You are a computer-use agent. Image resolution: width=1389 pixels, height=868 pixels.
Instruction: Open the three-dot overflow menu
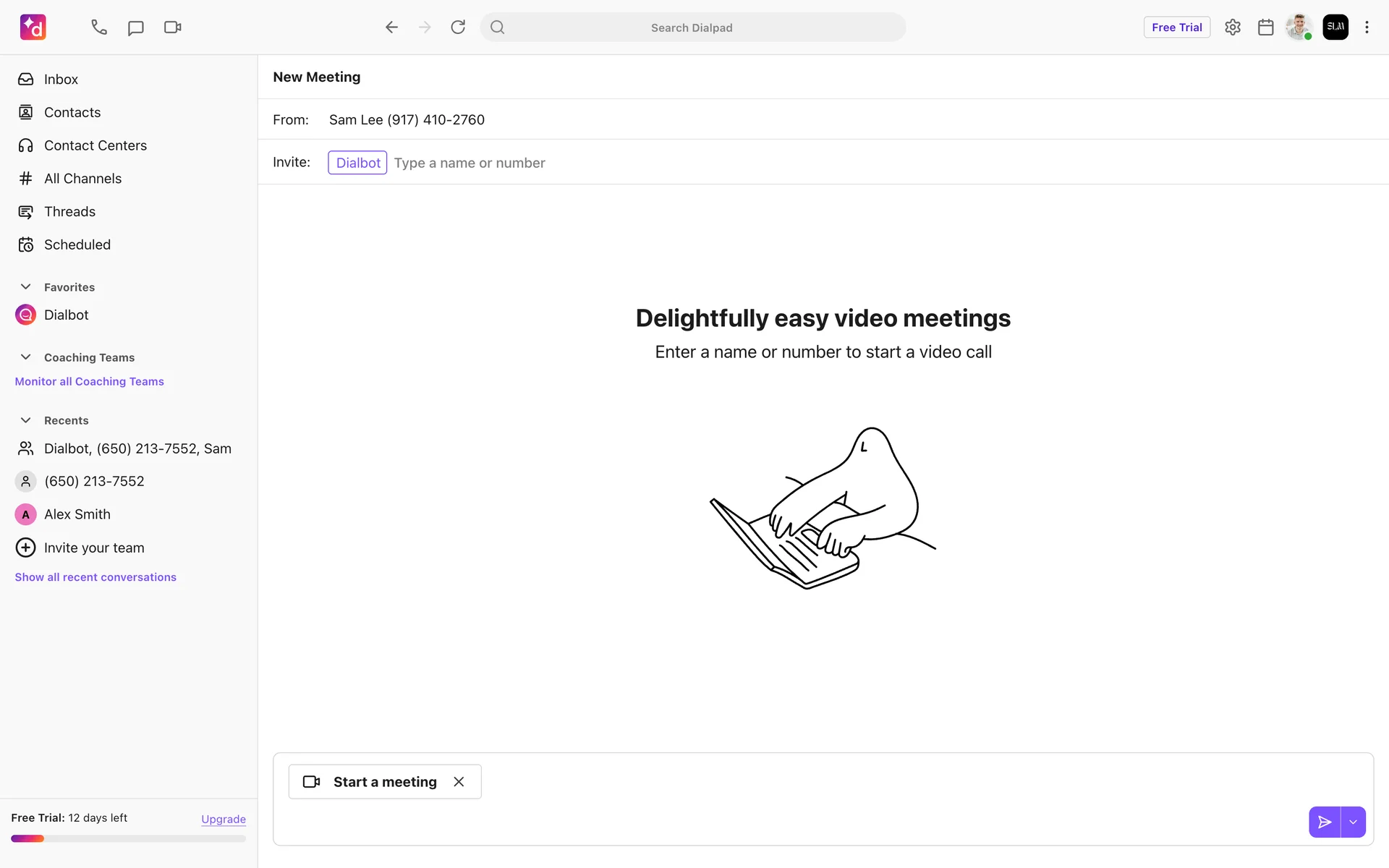1367,27
